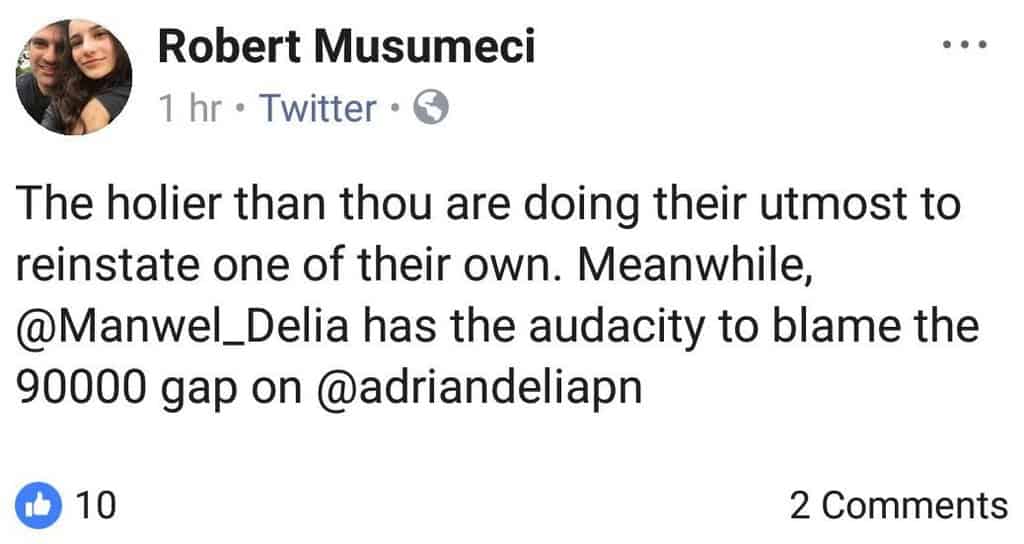
Task: Click the "1 hr" post timestamp
Action: (189, 108)
